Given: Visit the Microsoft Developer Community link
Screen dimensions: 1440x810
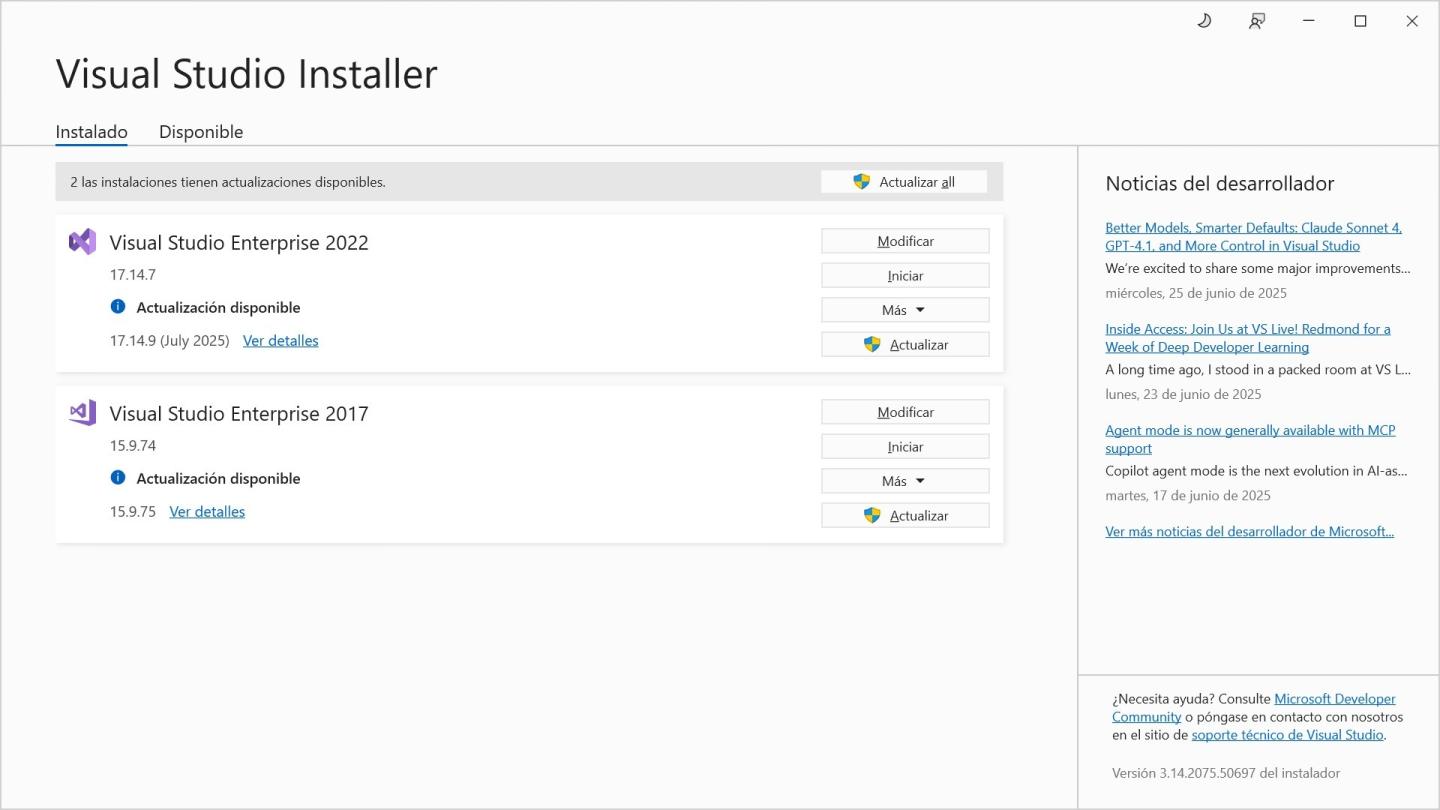Looking at the screenshot, I should pyautogui.click(x=1334, y=699).
